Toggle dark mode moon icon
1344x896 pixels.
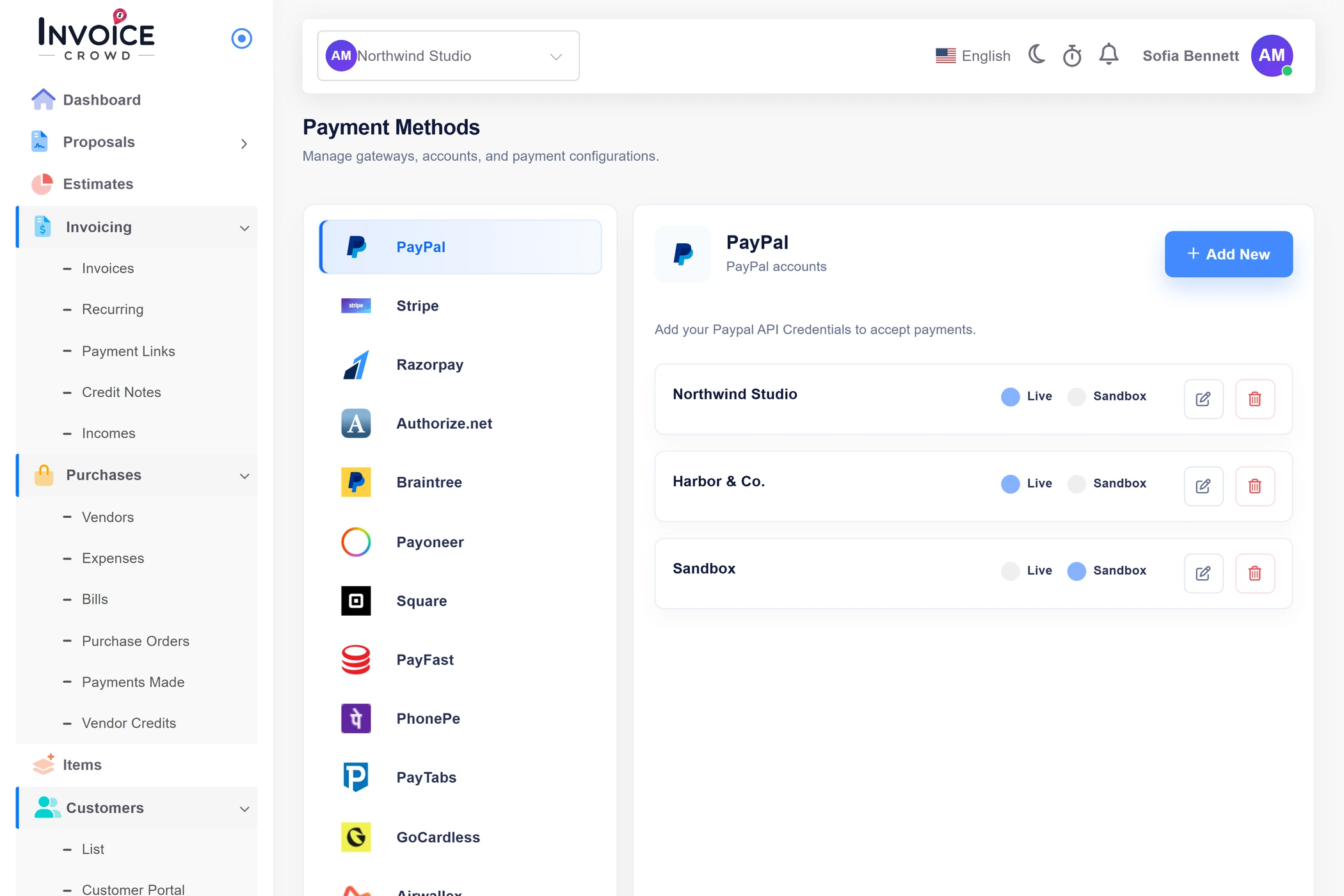pos(1037,54)
